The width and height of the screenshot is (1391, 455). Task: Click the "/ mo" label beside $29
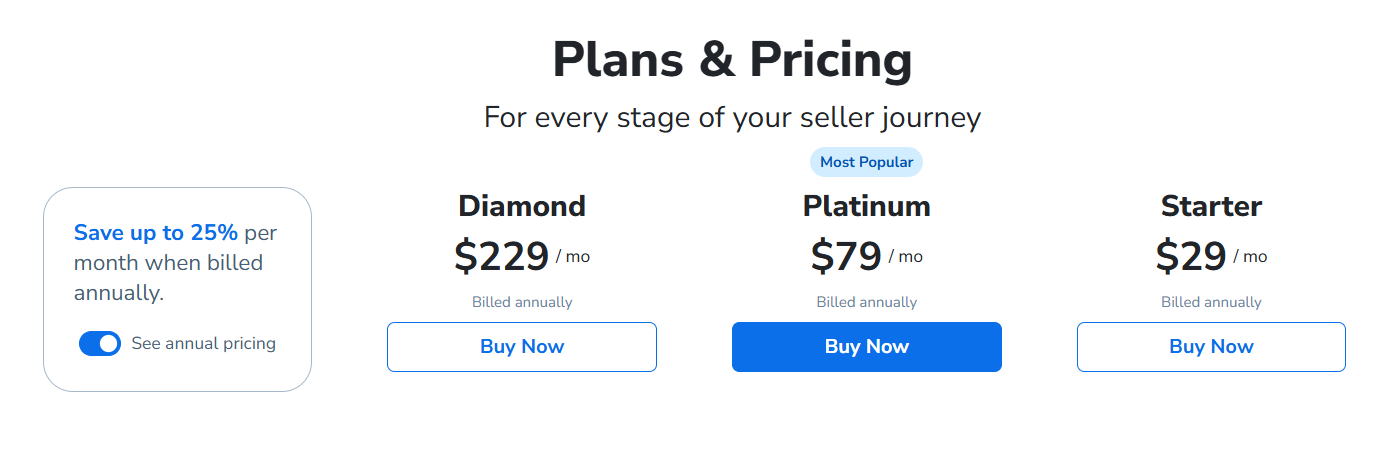click(1250, 257)
